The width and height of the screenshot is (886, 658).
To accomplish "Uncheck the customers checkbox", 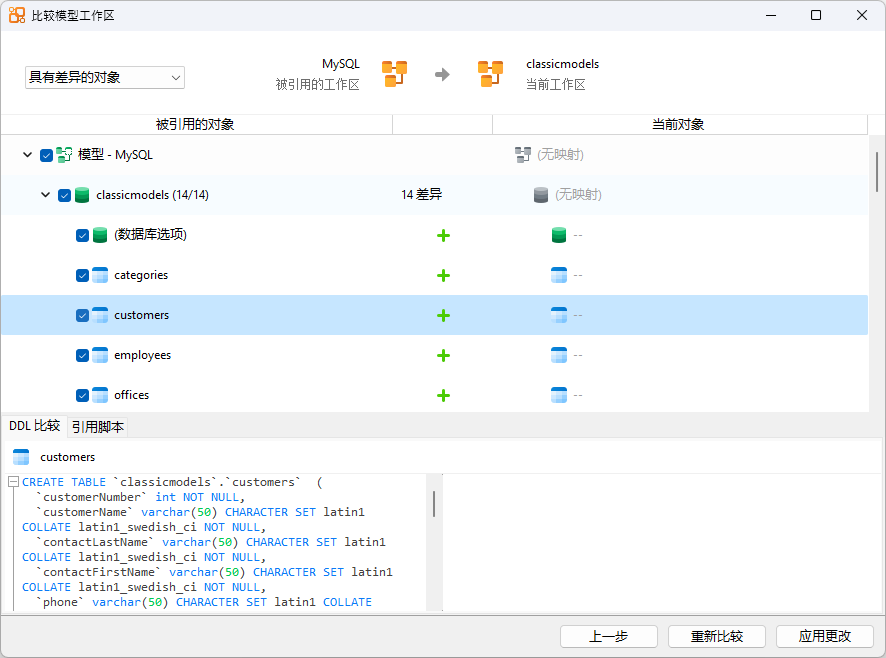I will point(81,315).
